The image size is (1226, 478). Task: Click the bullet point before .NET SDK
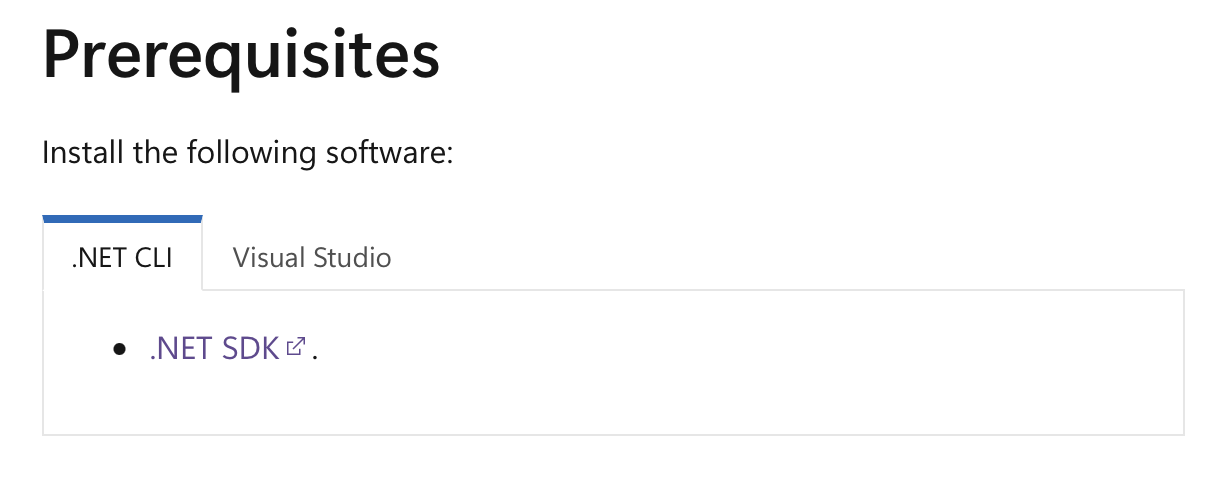coord(121,349)
